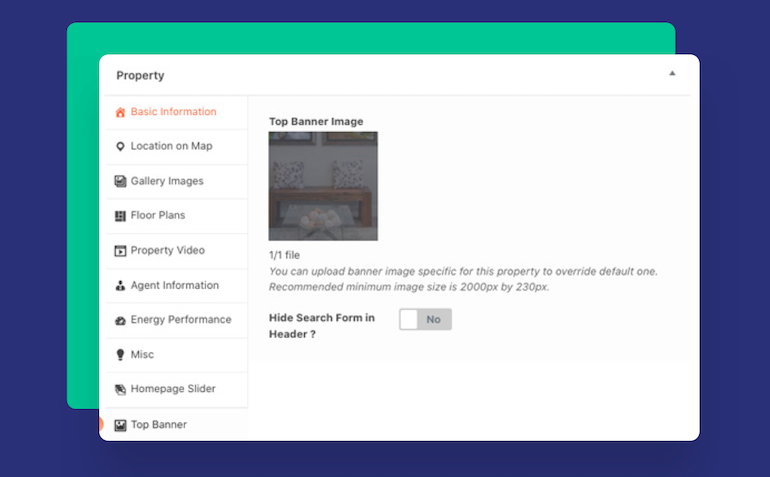The height and width of the screenshot is (477, 770).
Task: Click the Property Video film icon
Action: [120, 251]
